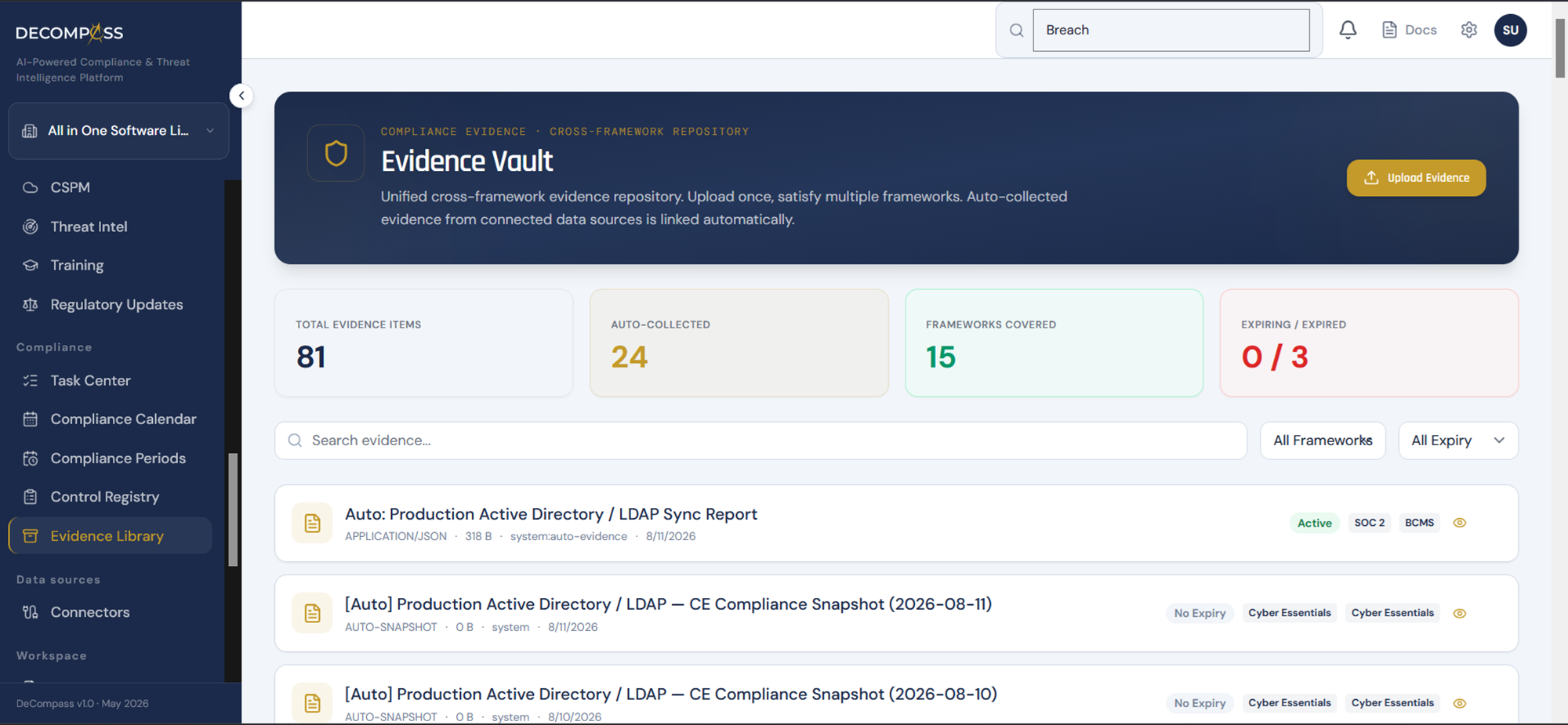1568x725 pixels.
Task: Open the Docs link
Action: [x=1409, y=30]
